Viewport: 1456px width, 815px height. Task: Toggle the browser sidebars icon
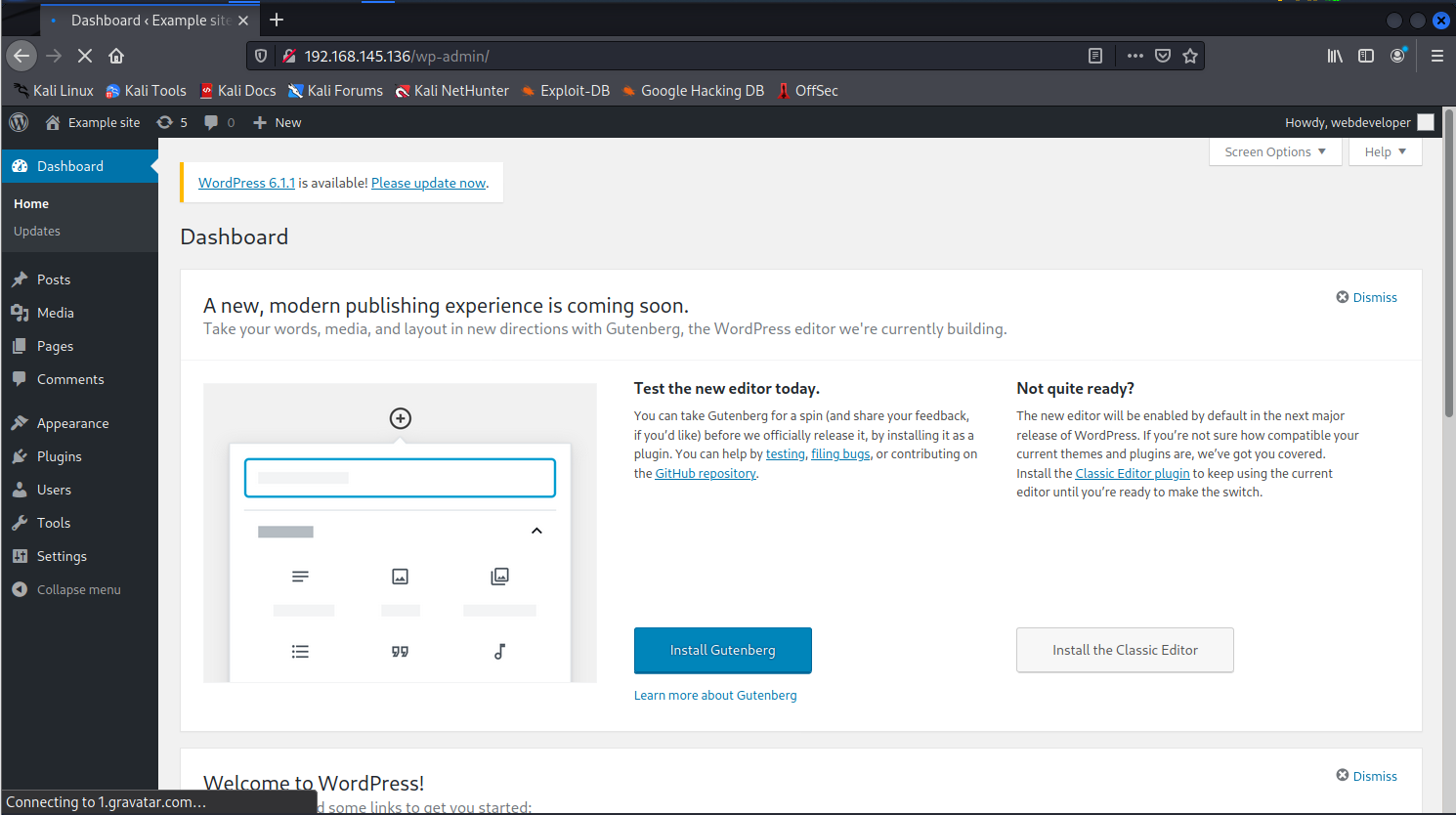coord(1366,56)
